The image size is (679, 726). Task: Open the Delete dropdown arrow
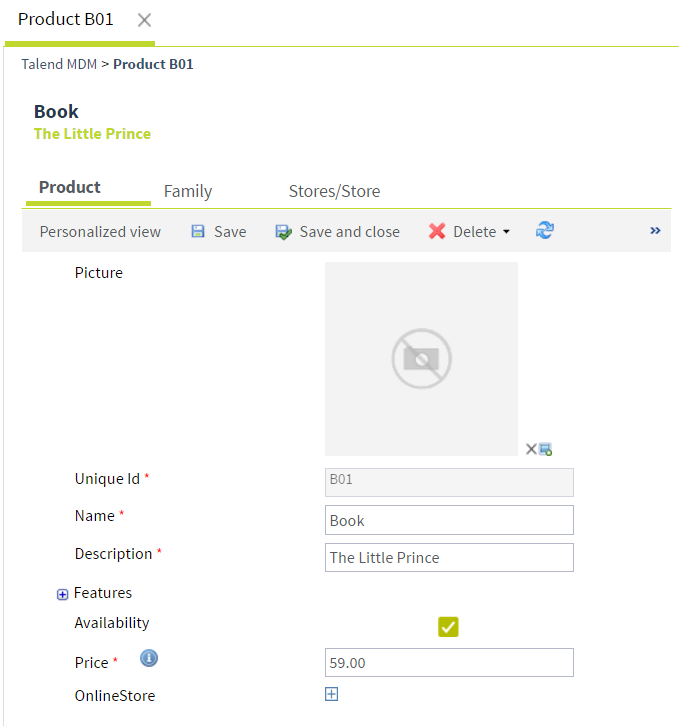(x=506, y=232)
